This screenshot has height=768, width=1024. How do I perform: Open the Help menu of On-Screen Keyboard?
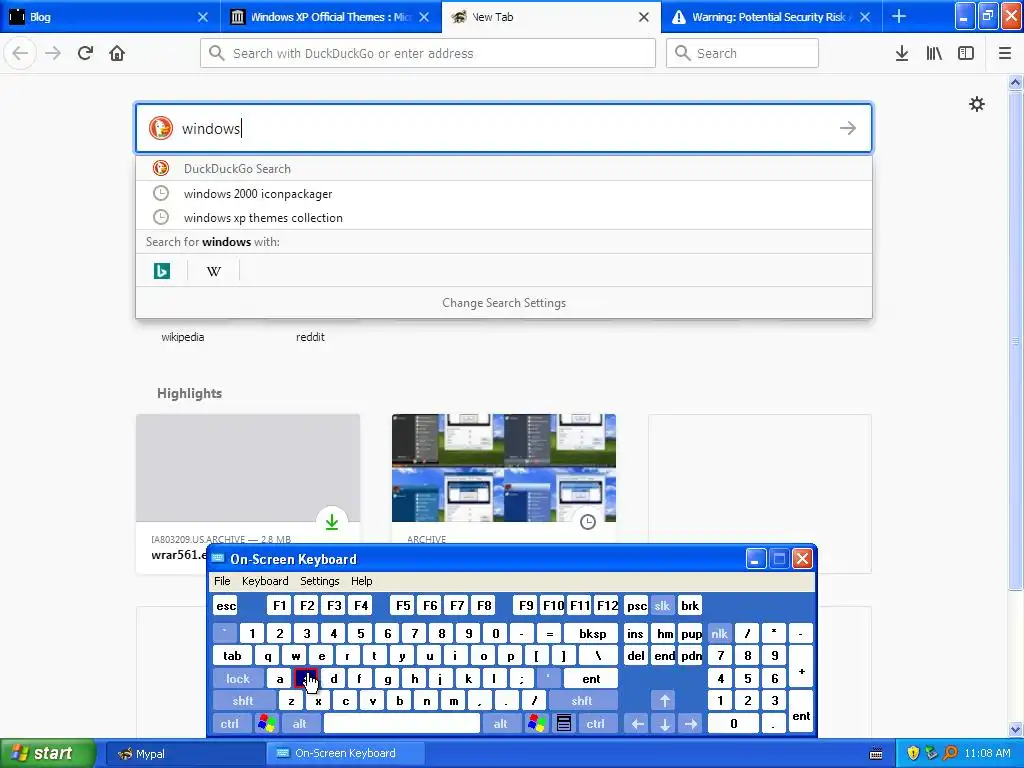[361, 581]
